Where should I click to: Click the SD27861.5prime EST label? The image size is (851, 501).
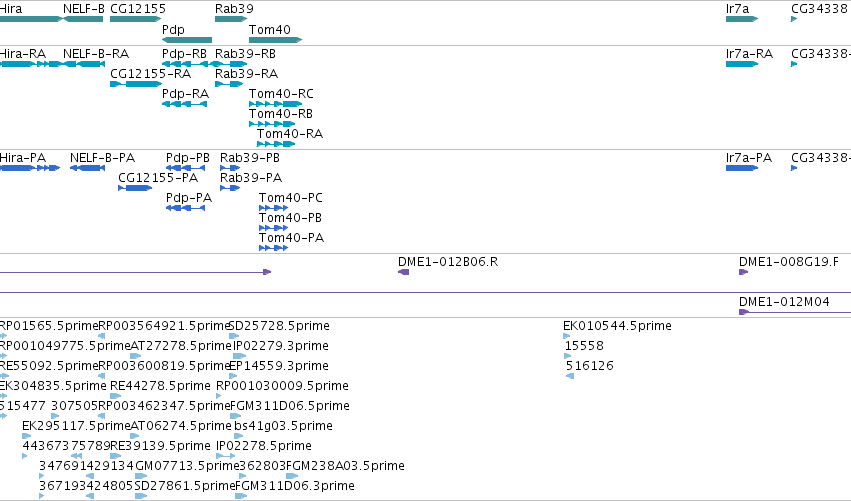coord(185,487)
